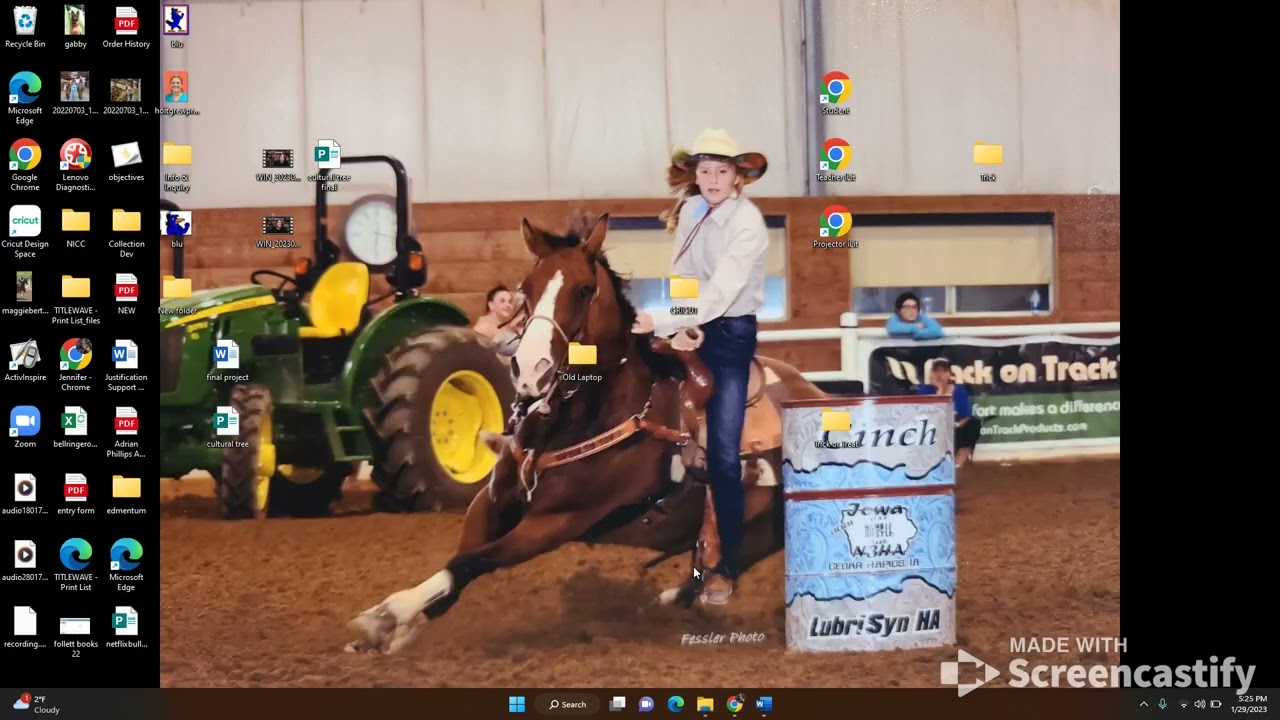Viewport: 1280px width, 720px height.
Task: Open the Wi-Fi network tray icon
Action: 1183,704
